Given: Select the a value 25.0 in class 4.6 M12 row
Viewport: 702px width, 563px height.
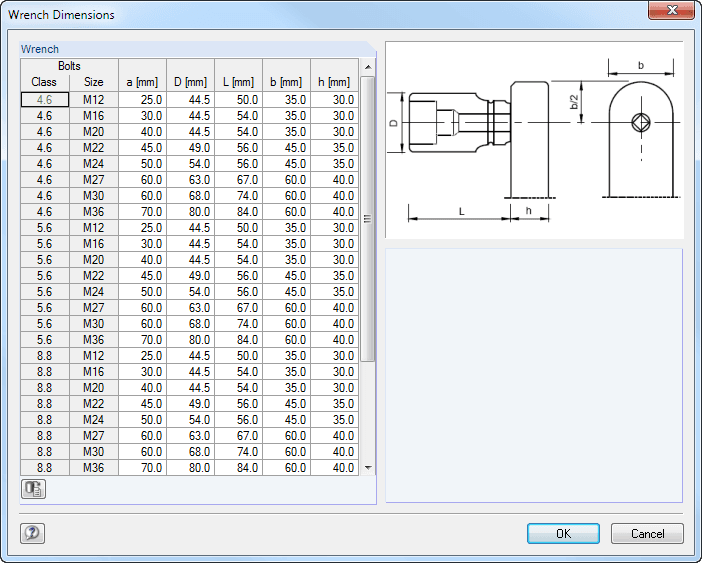Looking at the screenshot, I should coord(142,99).
